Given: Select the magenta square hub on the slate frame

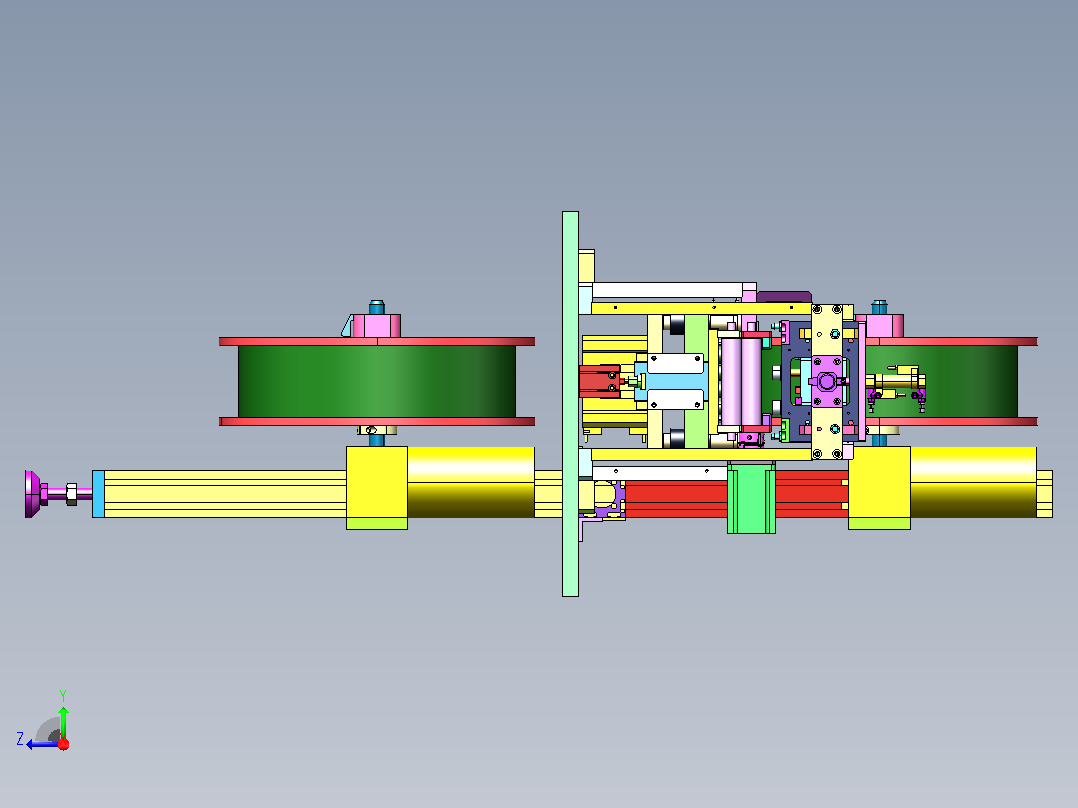Looking at the screenshot, I should pos(826,381).
